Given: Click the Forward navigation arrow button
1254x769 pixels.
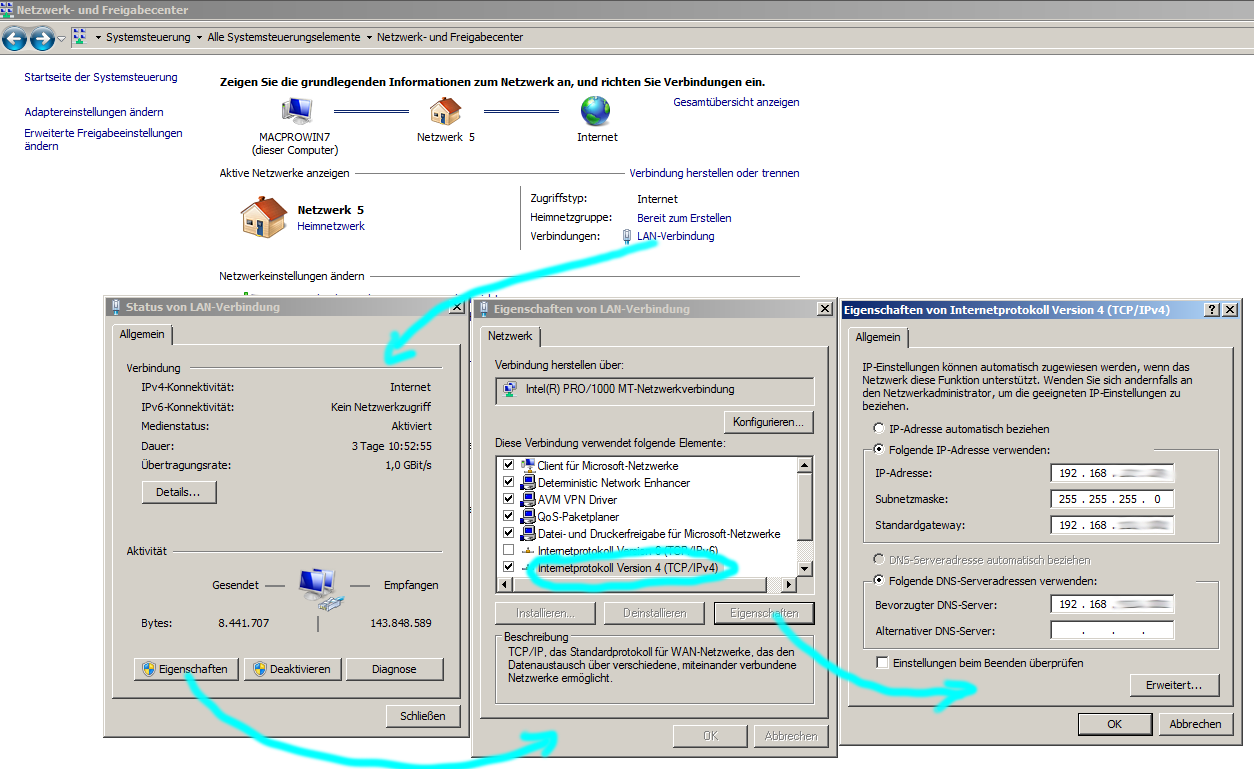Looking at the screenshot, I should pyautogui.click(x=42, y=38).
